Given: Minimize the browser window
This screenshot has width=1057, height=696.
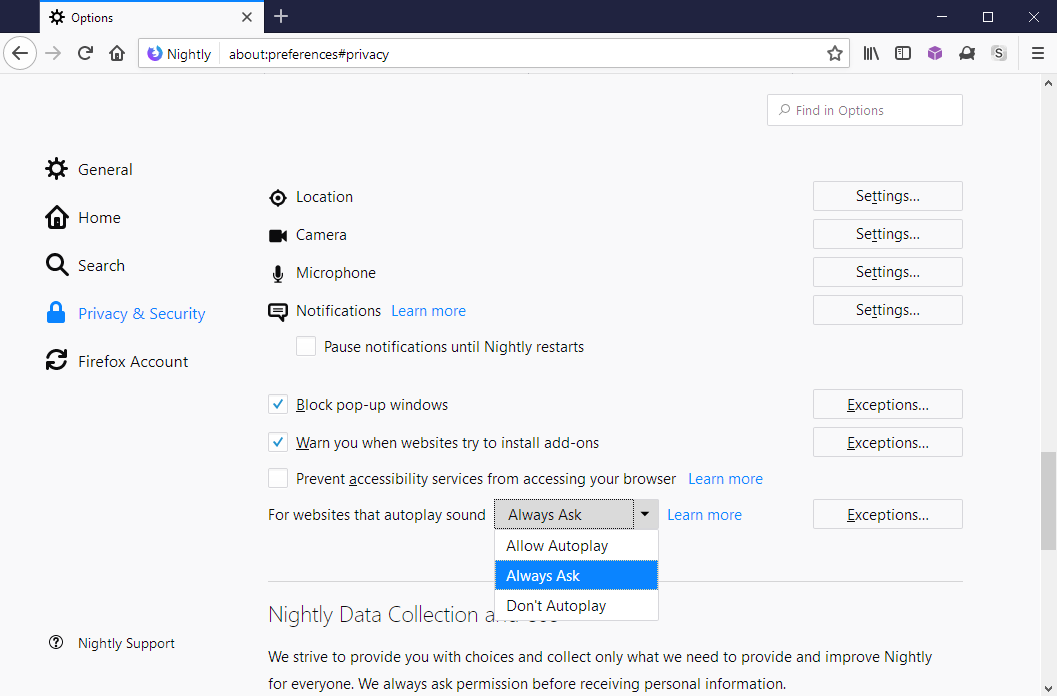Looking at the screenshot, I should (x=942, y=17).
